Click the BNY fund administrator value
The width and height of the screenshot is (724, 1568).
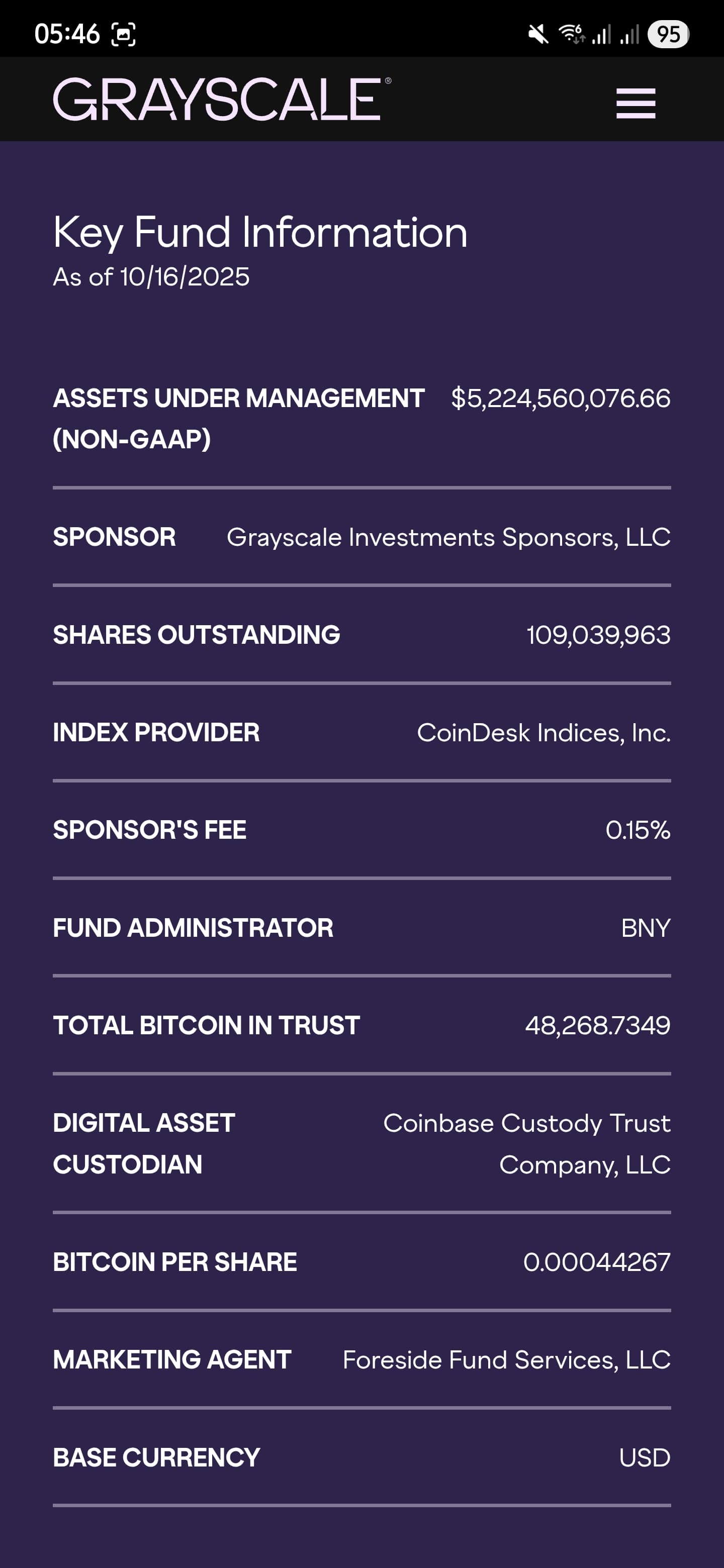click(646, 928)
